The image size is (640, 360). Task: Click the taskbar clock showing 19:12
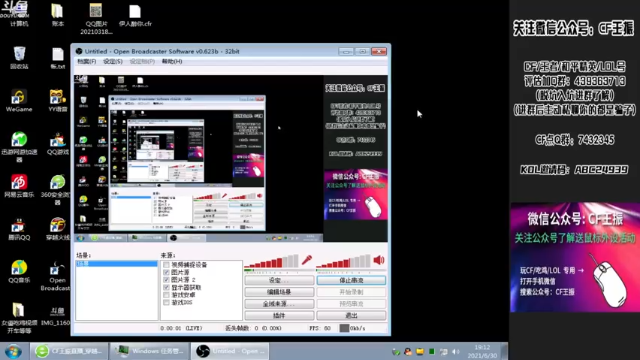click(482, 351)
